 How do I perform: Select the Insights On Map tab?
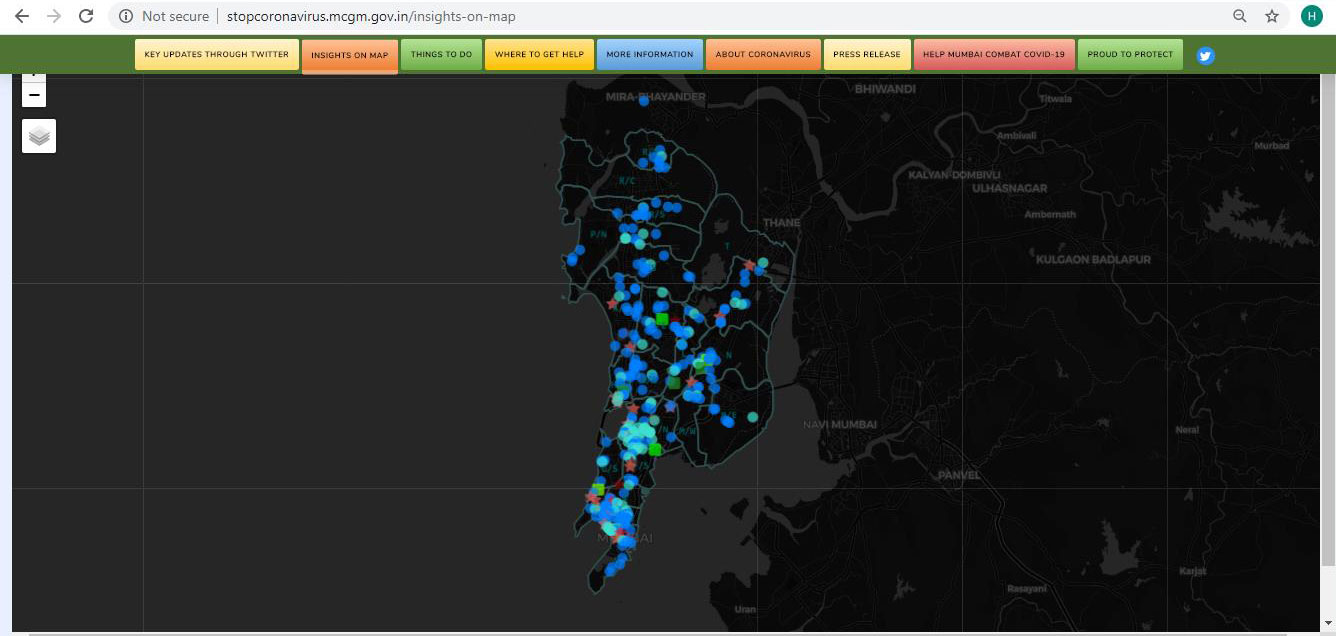coord(349,55)
